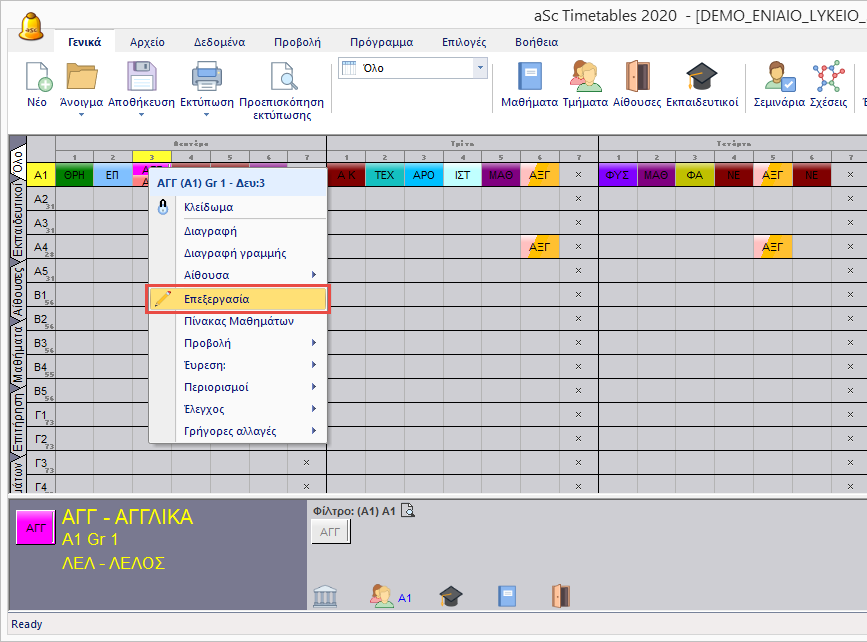The width and height of the screenshot is (867, 642).
Task: Click the Αποθήκευση save icon
Action: (x=141, y=78)
